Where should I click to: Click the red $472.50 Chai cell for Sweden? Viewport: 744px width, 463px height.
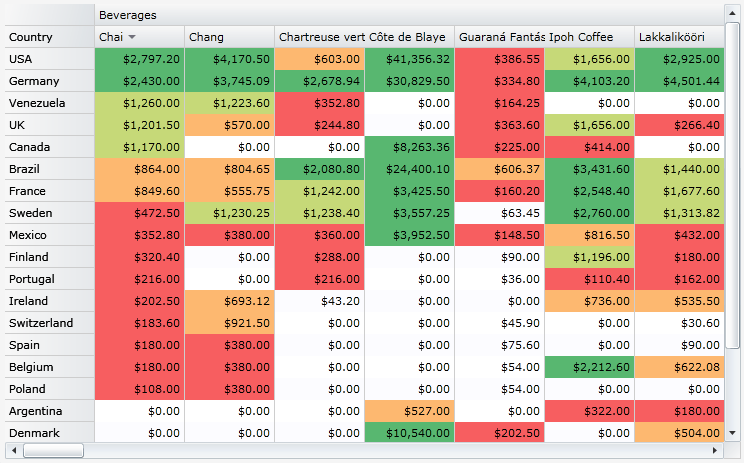coord(139,213)
